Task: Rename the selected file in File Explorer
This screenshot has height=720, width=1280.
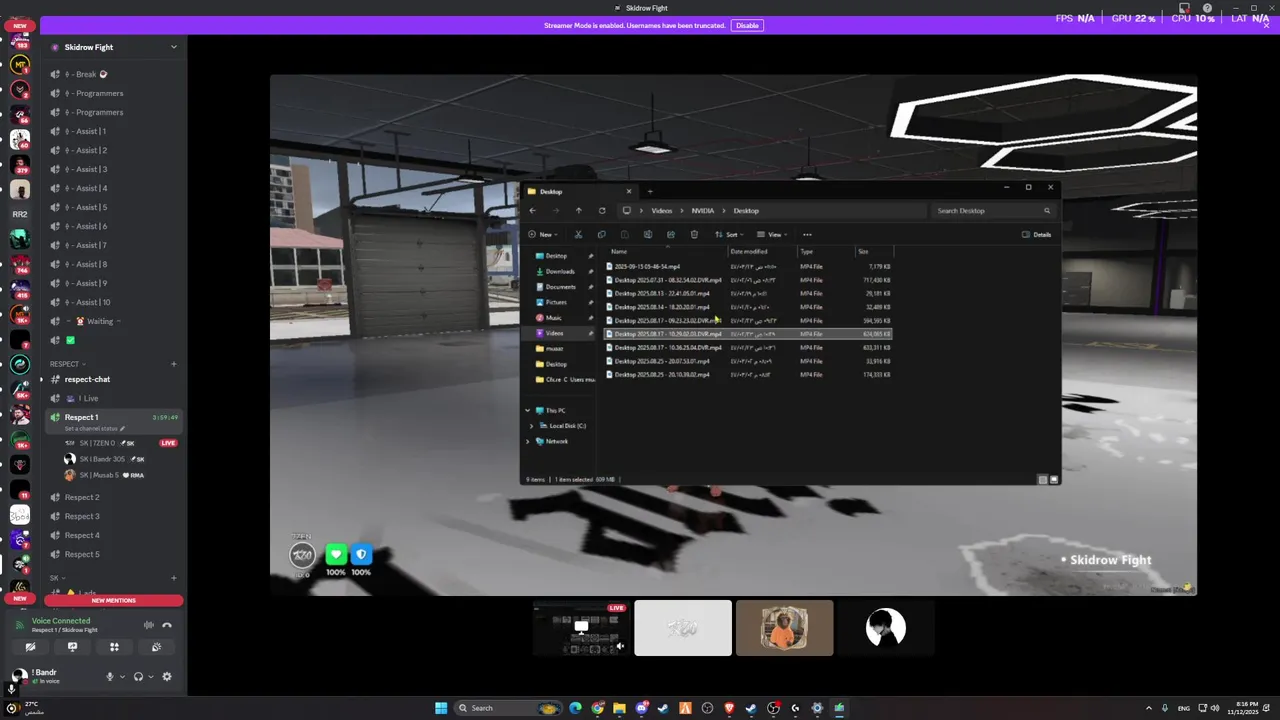Action: pyautogui.click(x=648, y=234)
